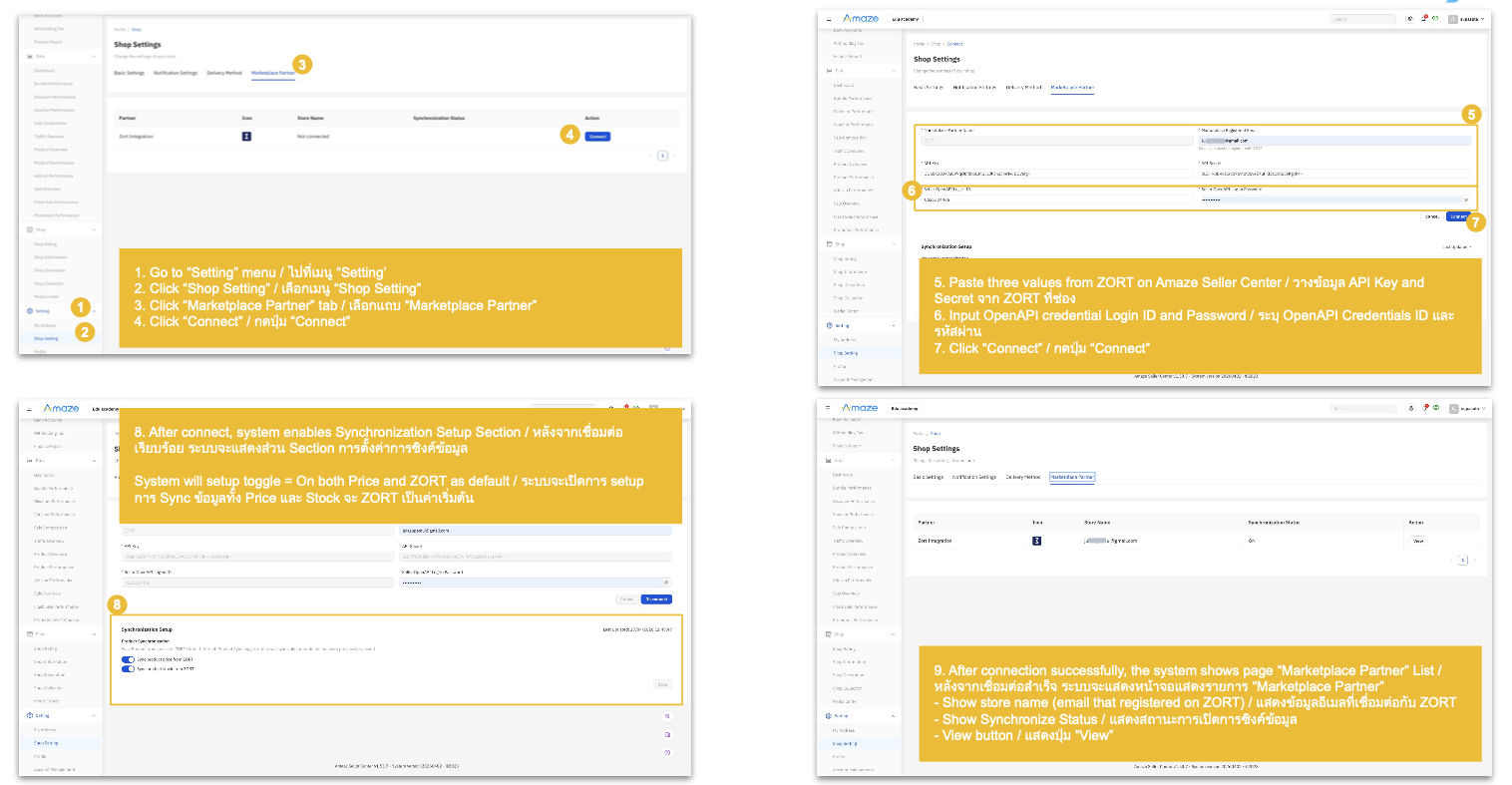Click the Amaze logo in the step 8 screenshot
This screenshot has width=1512, height=785.
pos(61,408)
